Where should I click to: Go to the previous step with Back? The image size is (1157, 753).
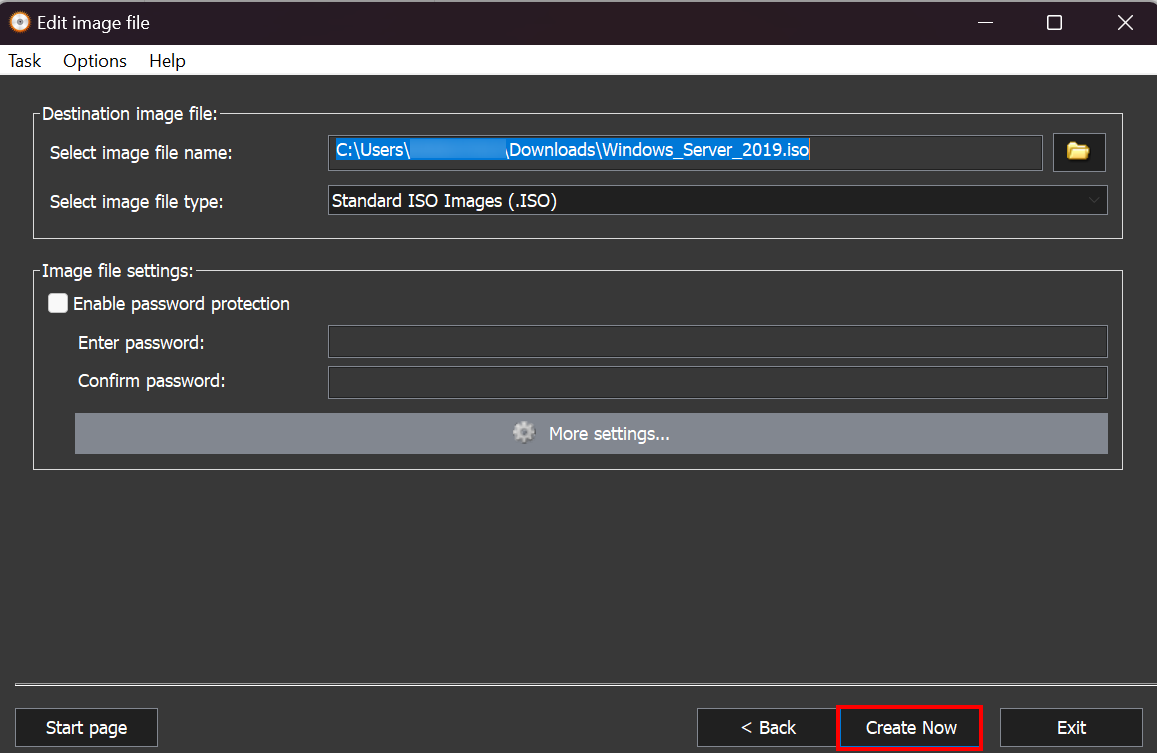(x=767, y=728)
